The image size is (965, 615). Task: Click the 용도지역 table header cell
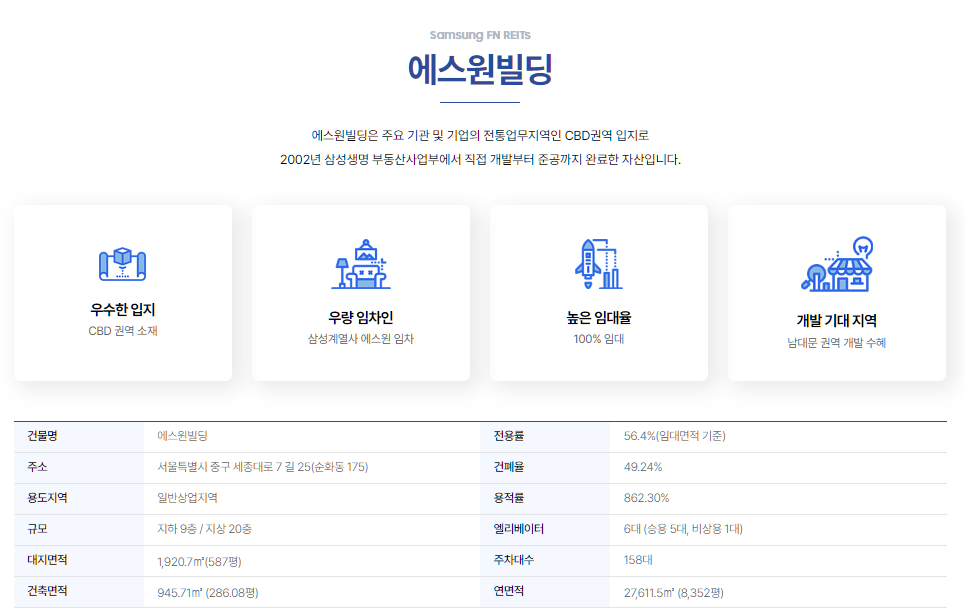pyautogui.click(x=79, y=499)
